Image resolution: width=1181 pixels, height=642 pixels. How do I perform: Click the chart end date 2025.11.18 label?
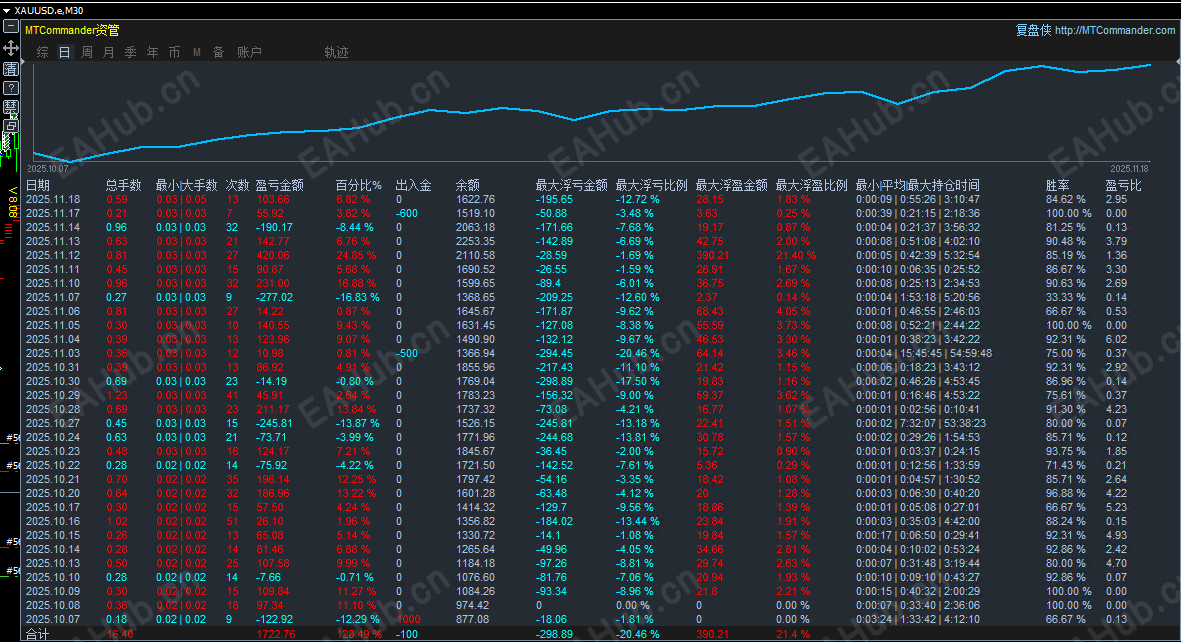click(x=1129, y=169)
